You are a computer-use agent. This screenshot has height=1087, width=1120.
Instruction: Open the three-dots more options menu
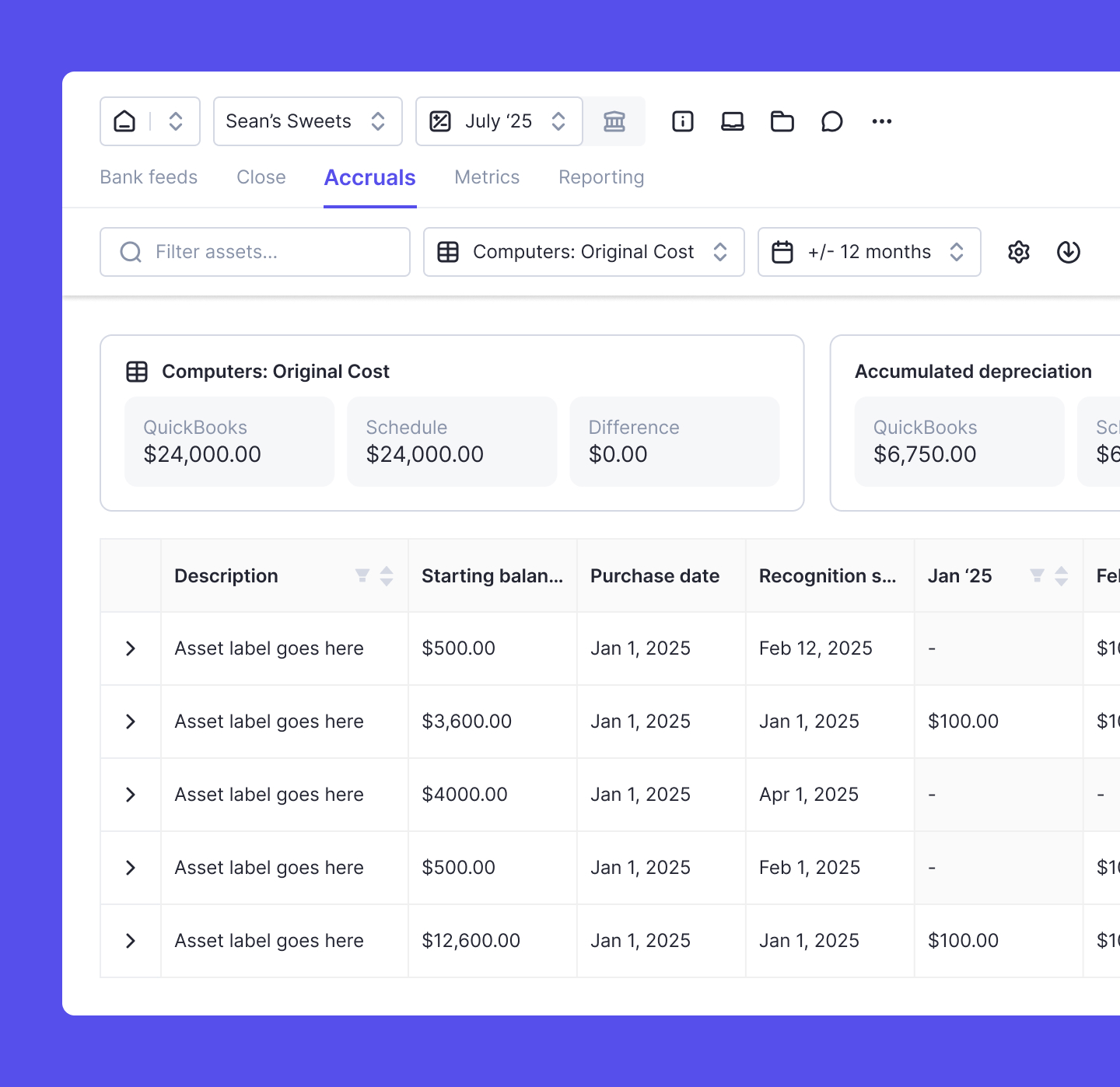tap(881, 121)
